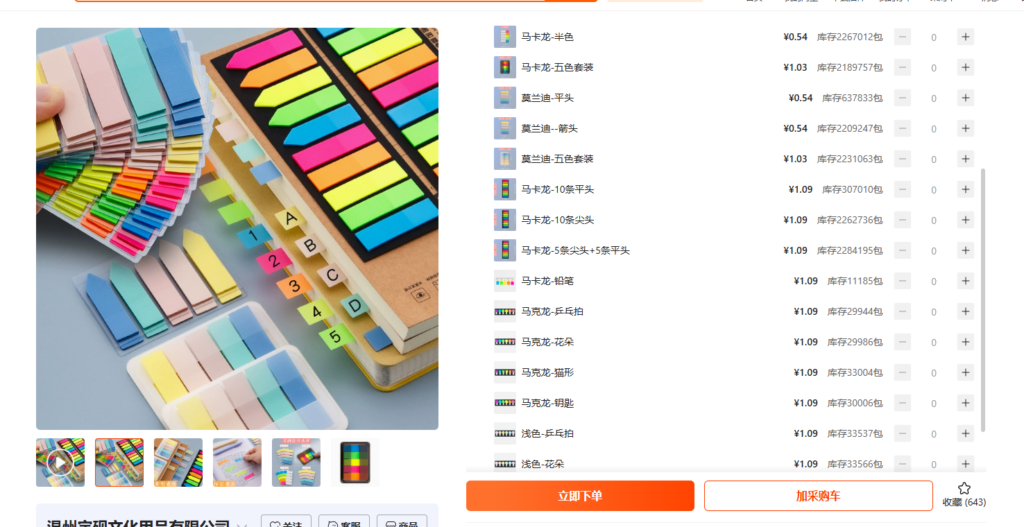Screen dimensions: 1024x527
Task: Click minus icon for 马卡龙-五色套装
Action: (x=903, y=67)
